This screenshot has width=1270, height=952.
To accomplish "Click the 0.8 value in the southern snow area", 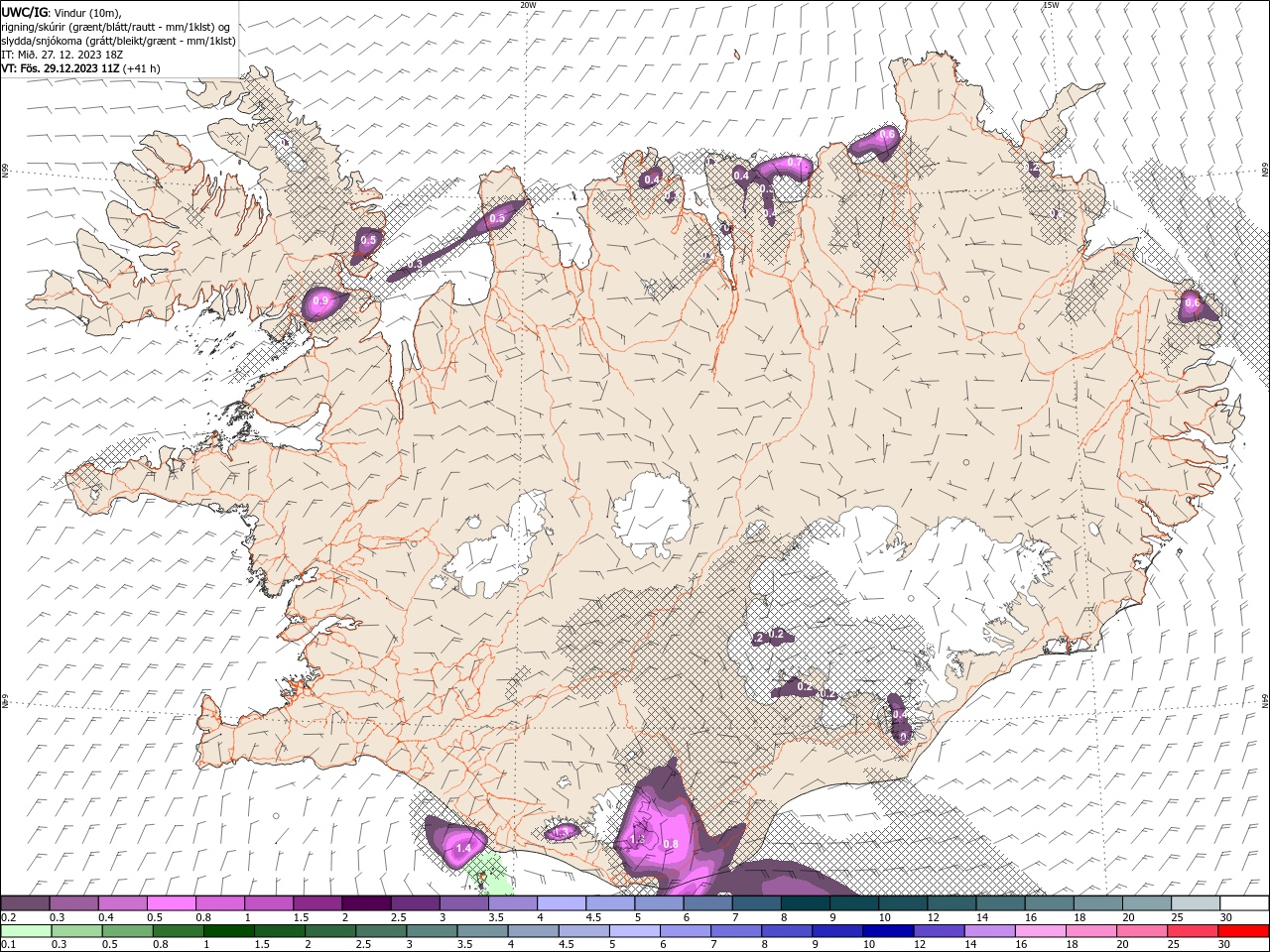I will [x=670, y=844].
